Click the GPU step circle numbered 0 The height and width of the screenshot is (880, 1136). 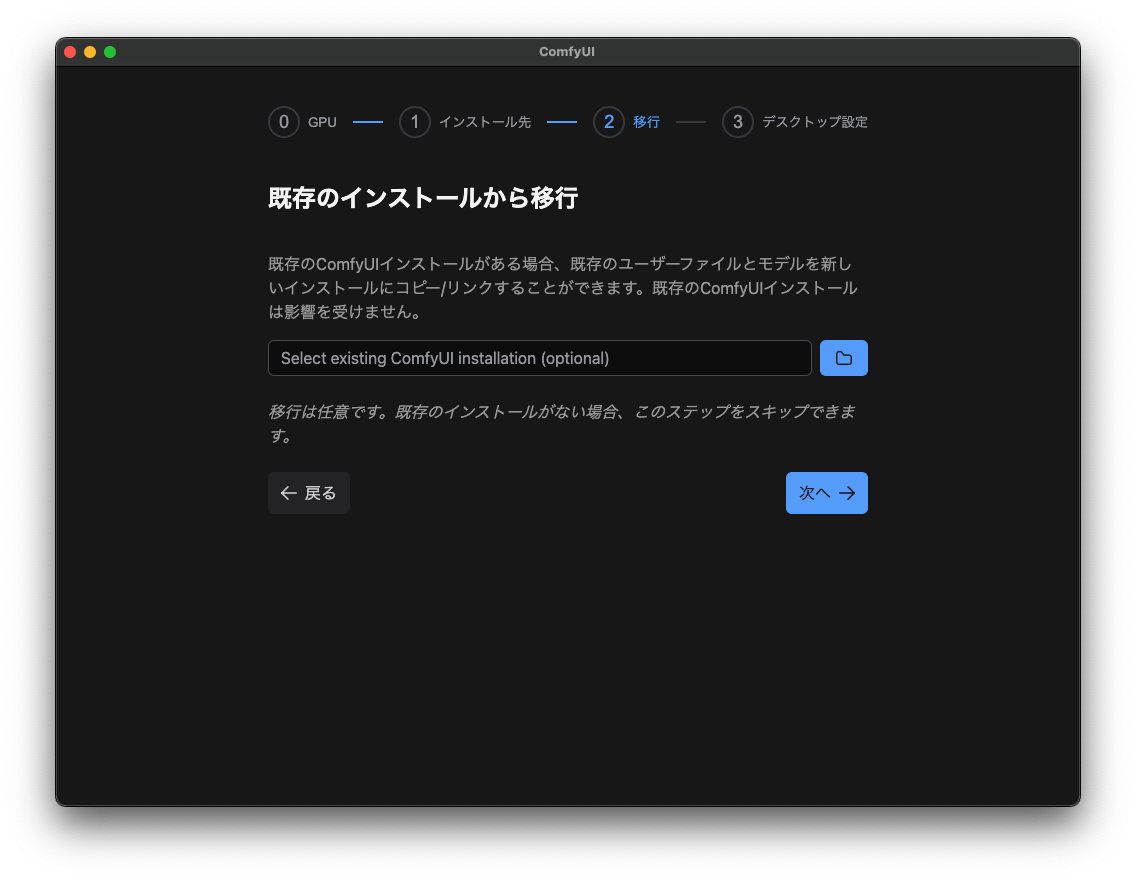point(284,121)
